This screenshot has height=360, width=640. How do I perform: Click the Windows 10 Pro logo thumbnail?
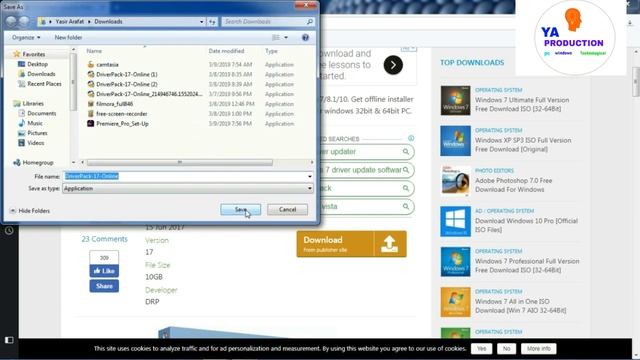click(x=455, y=221)
